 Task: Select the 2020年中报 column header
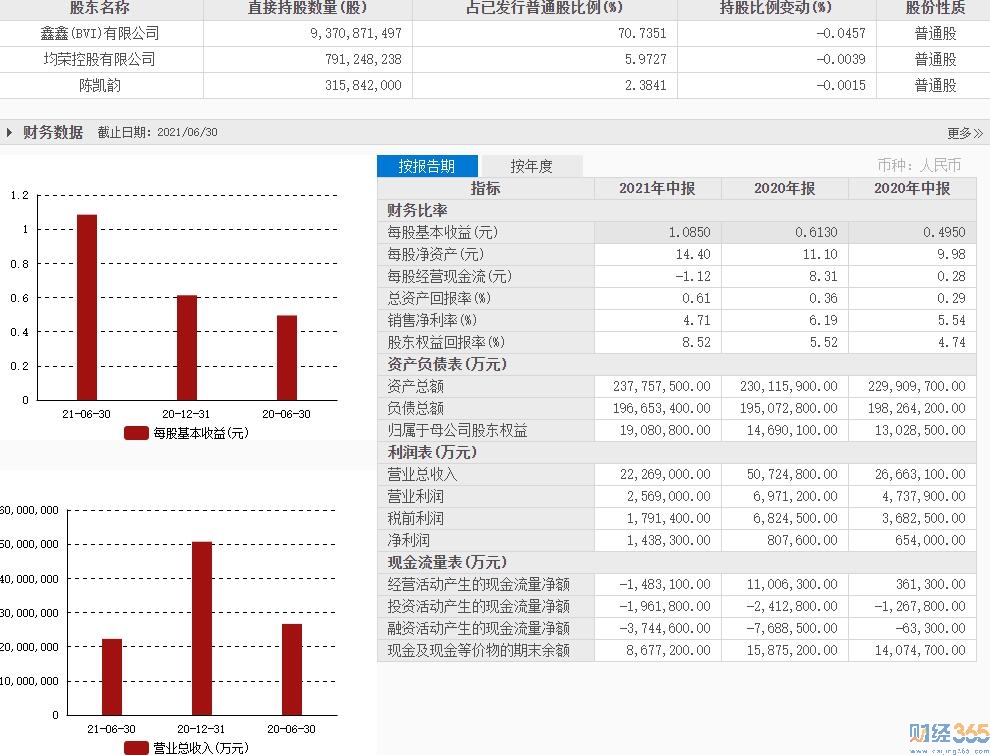912,188
